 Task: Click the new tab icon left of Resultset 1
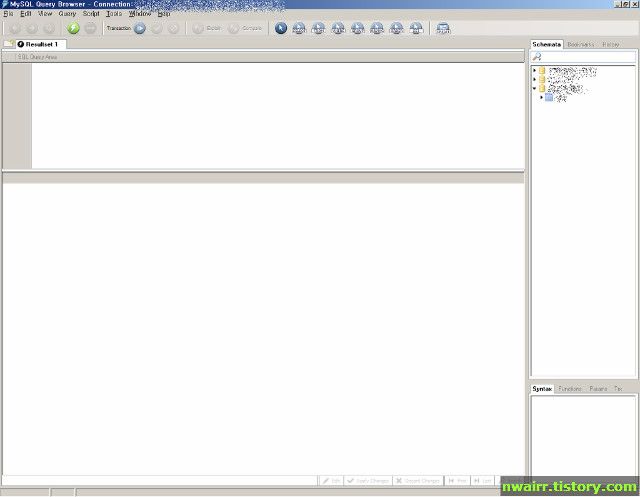point(9,44)
